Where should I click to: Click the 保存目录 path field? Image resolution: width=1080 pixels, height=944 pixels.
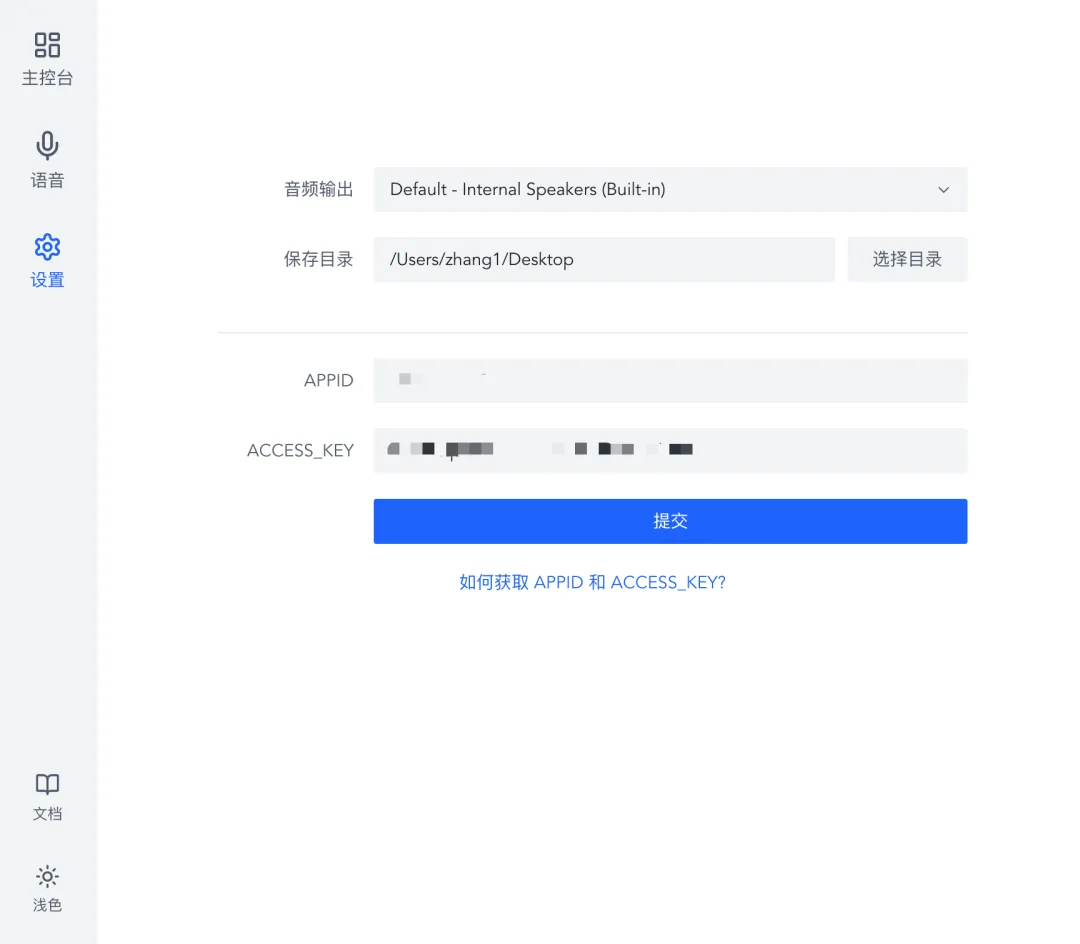(x=603, y=259)
